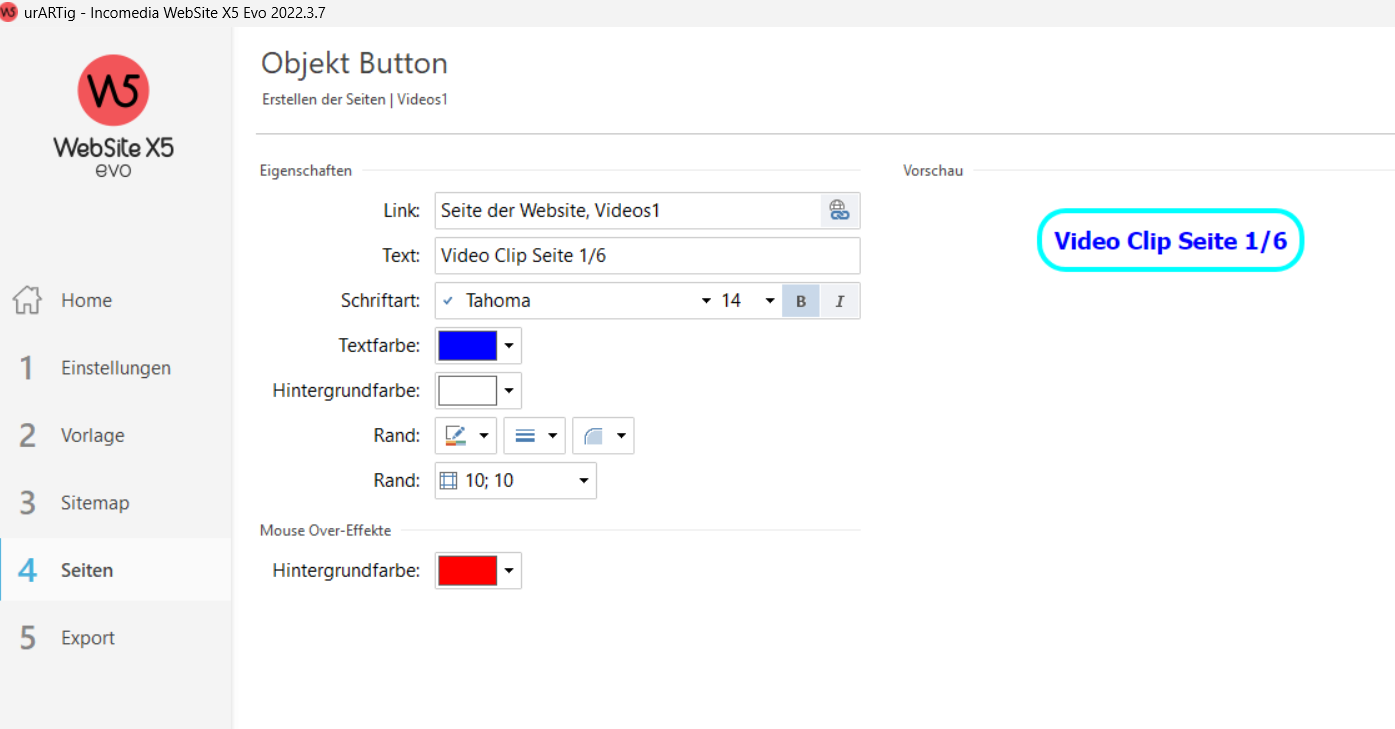Open the border line thickness icon
The height and width of the screenshot is (729, 1395).
coord(525,436)
